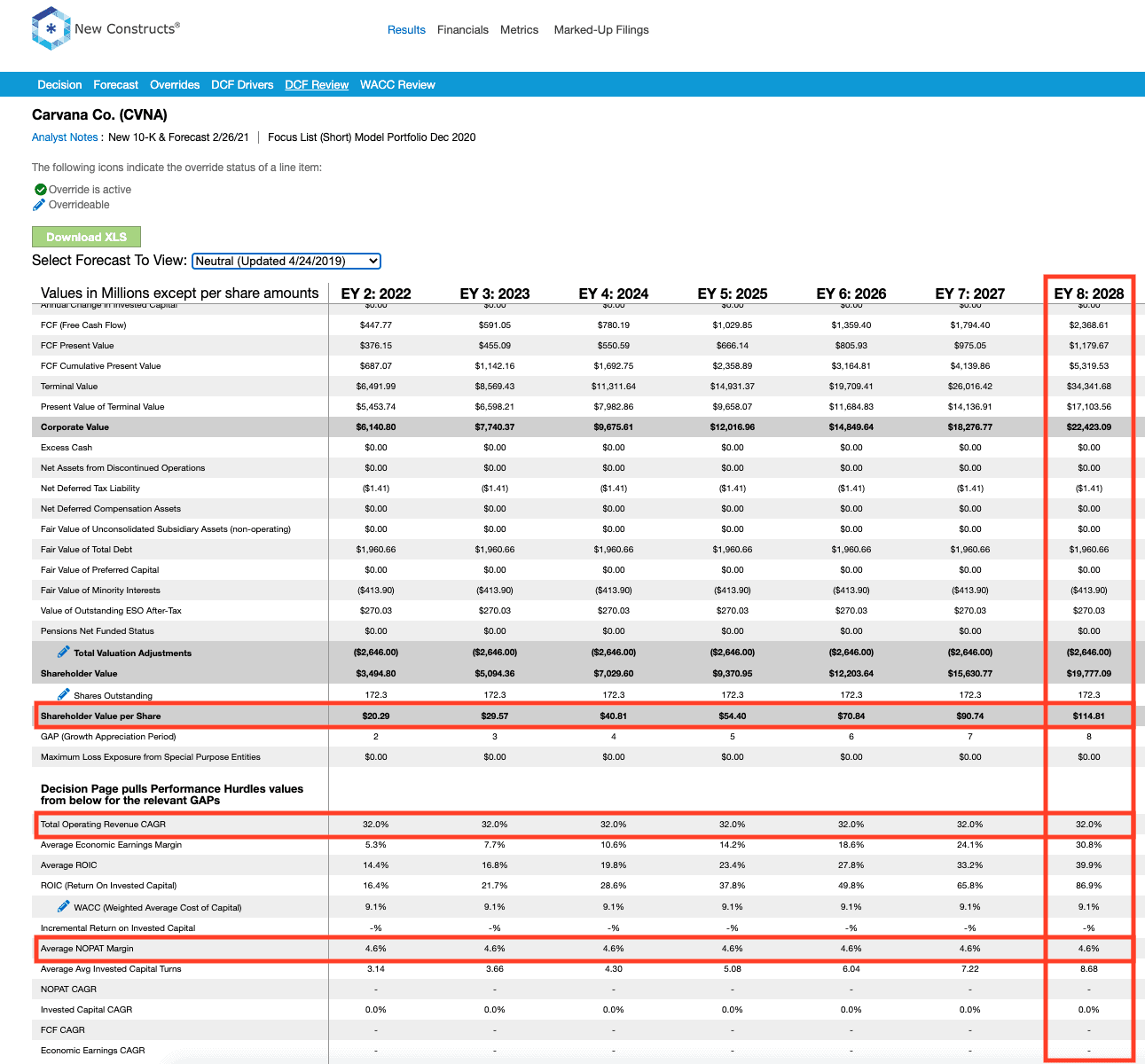Click the Net Deferred Tax Liability label
Image resolution: width=1145 pixels, height=1064 pixels.
click(x=90, y=489)
